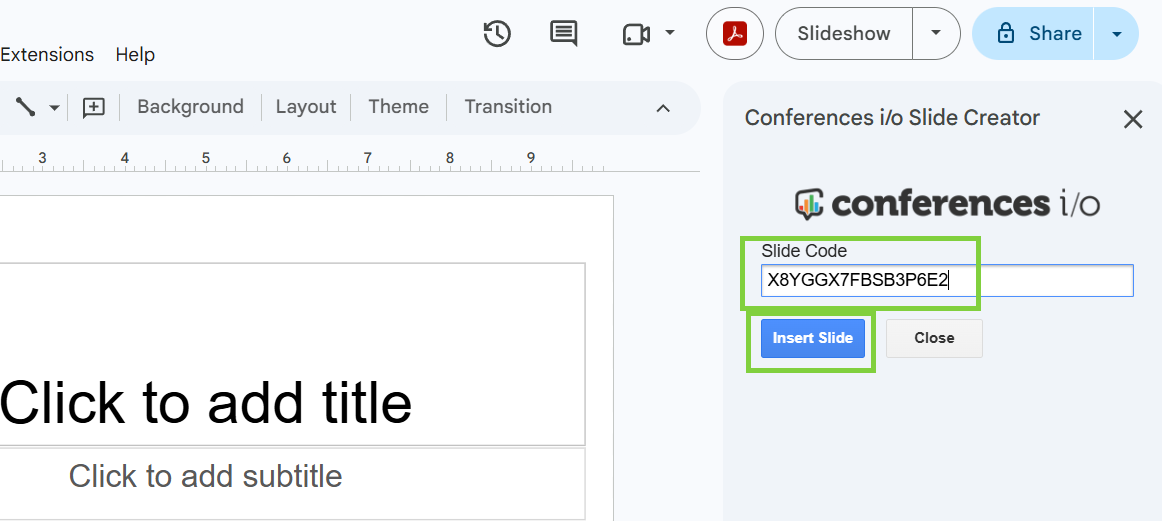Open version history clock icon
The width and height of the screenshot is (1162, 521).
pyautogui.click(x=497, y=34)
